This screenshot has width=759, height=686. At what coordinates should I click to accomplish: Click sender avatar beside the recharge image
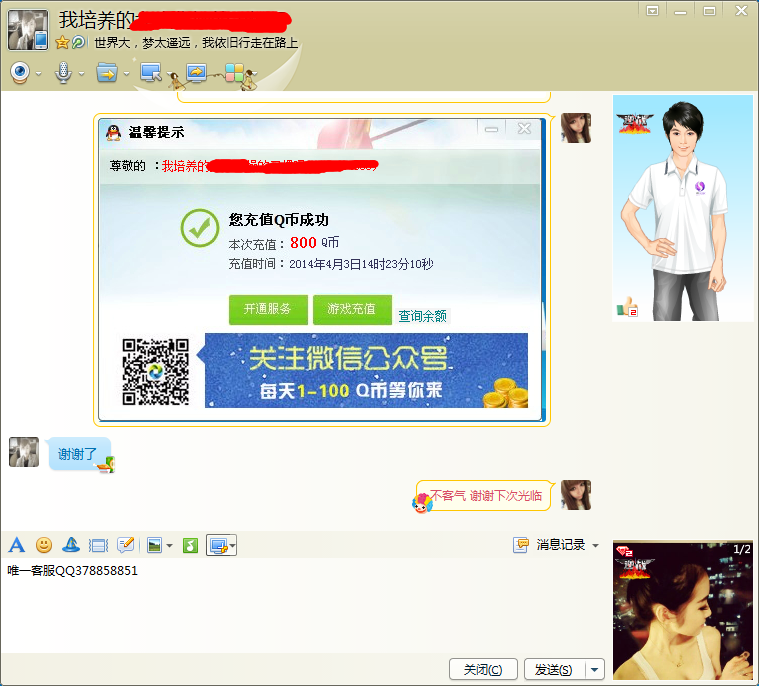[x=576, y=128]
